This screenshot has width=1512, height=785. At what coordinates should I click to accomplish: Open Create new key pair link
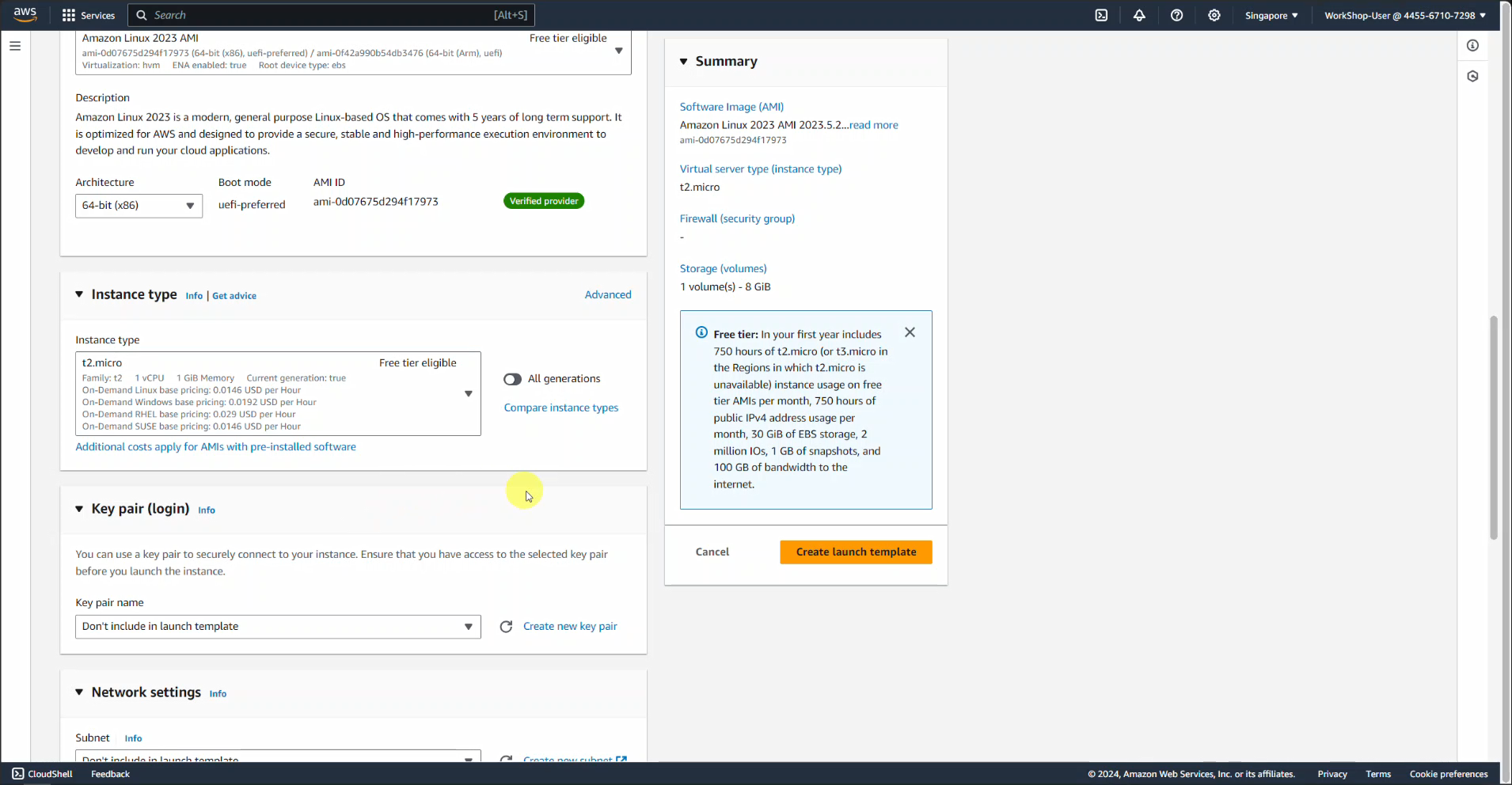coord(570,627)
